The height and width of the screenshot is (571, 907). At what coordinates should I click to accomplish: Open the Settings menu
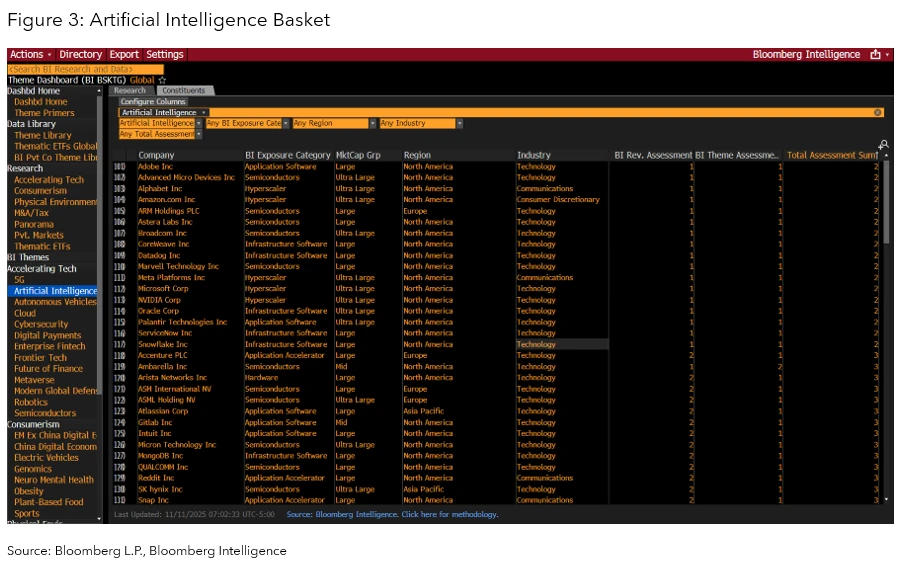(165, 54)
